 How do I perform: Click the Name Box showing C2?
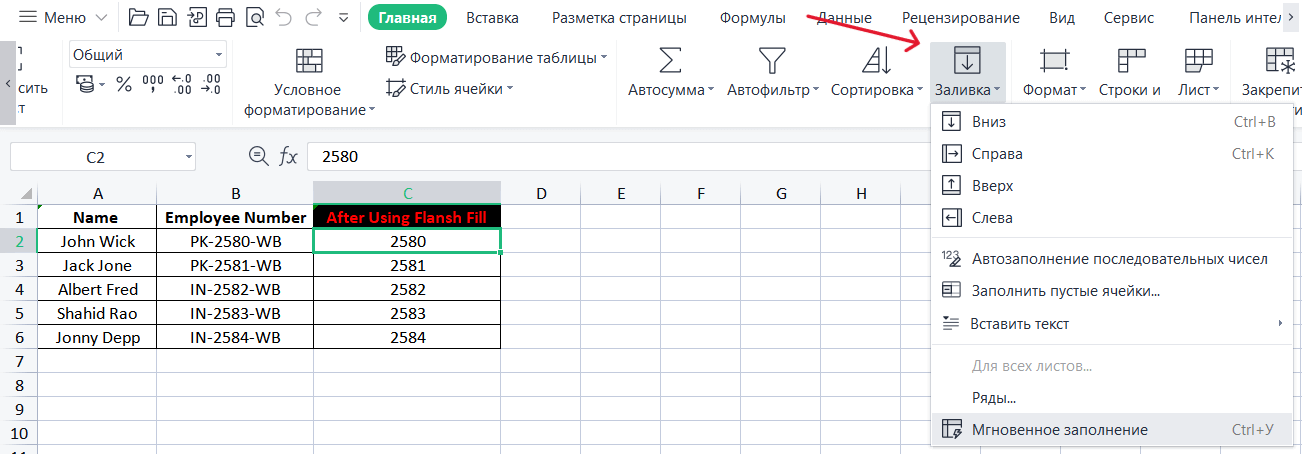tap(96, 156)
